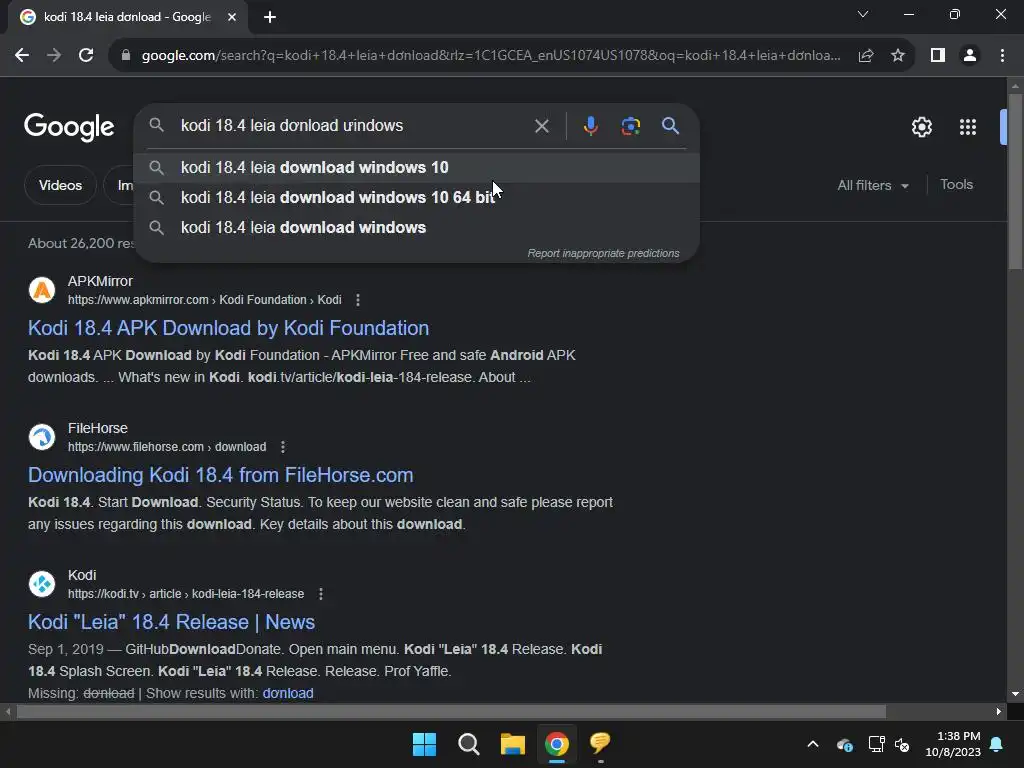
Task: Close the kodi 18.4 leia tab
Action: [232, 17]
